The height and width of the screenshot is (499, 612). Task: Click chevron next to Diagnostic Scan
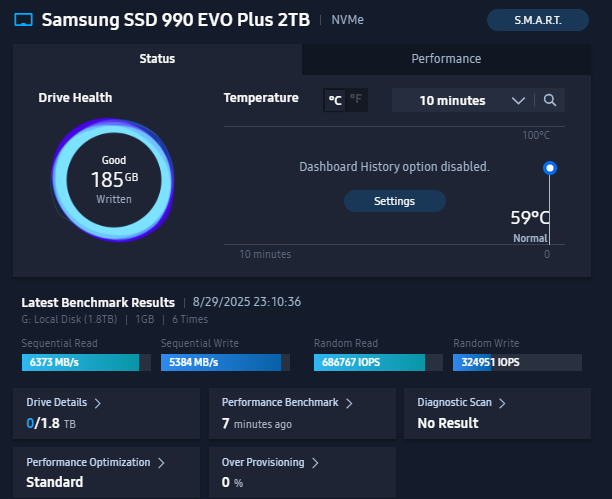(x=502, y=403)
